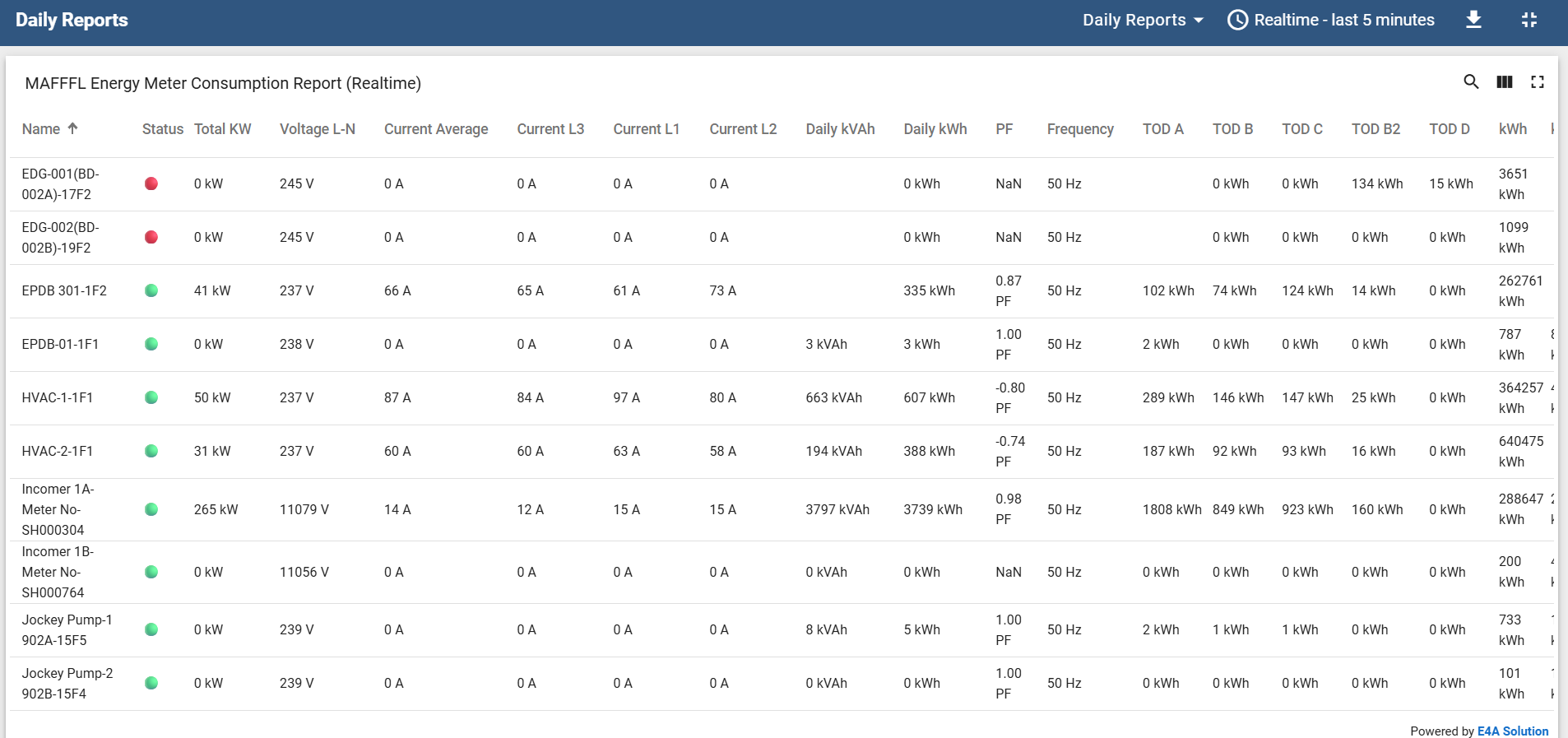Open the table search icon
1568x738 pixels.
(x=1471, y=81)
